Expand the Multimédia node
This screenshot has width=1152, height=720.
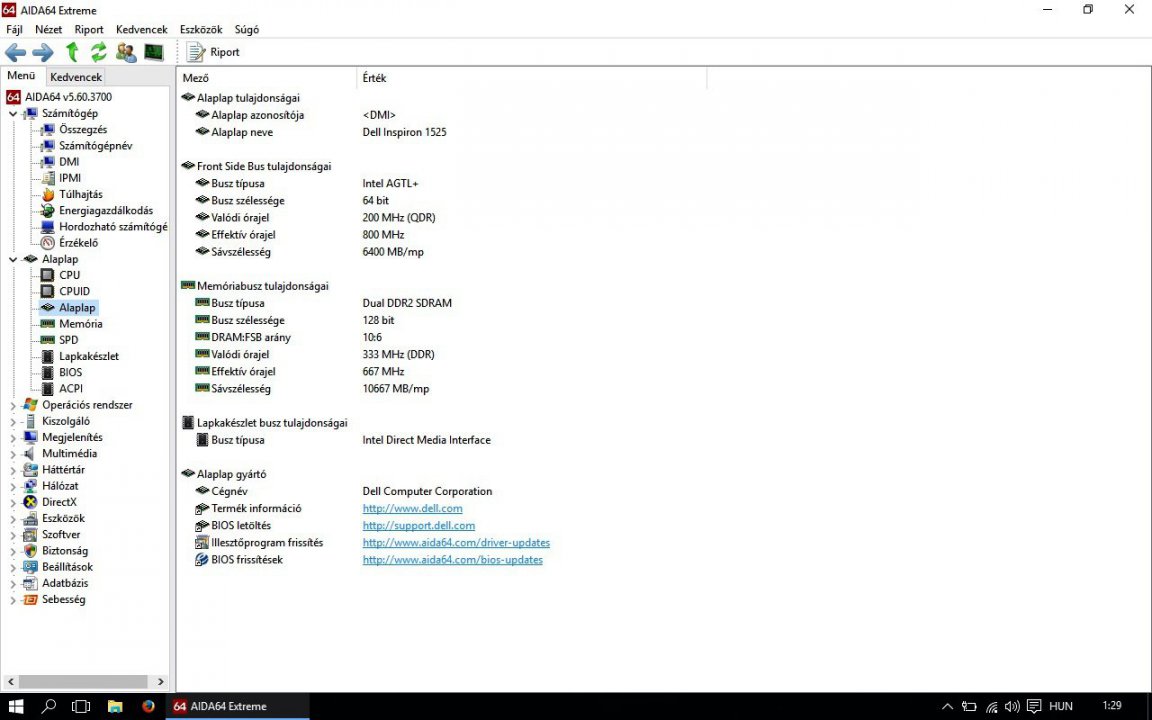[12, 453]
